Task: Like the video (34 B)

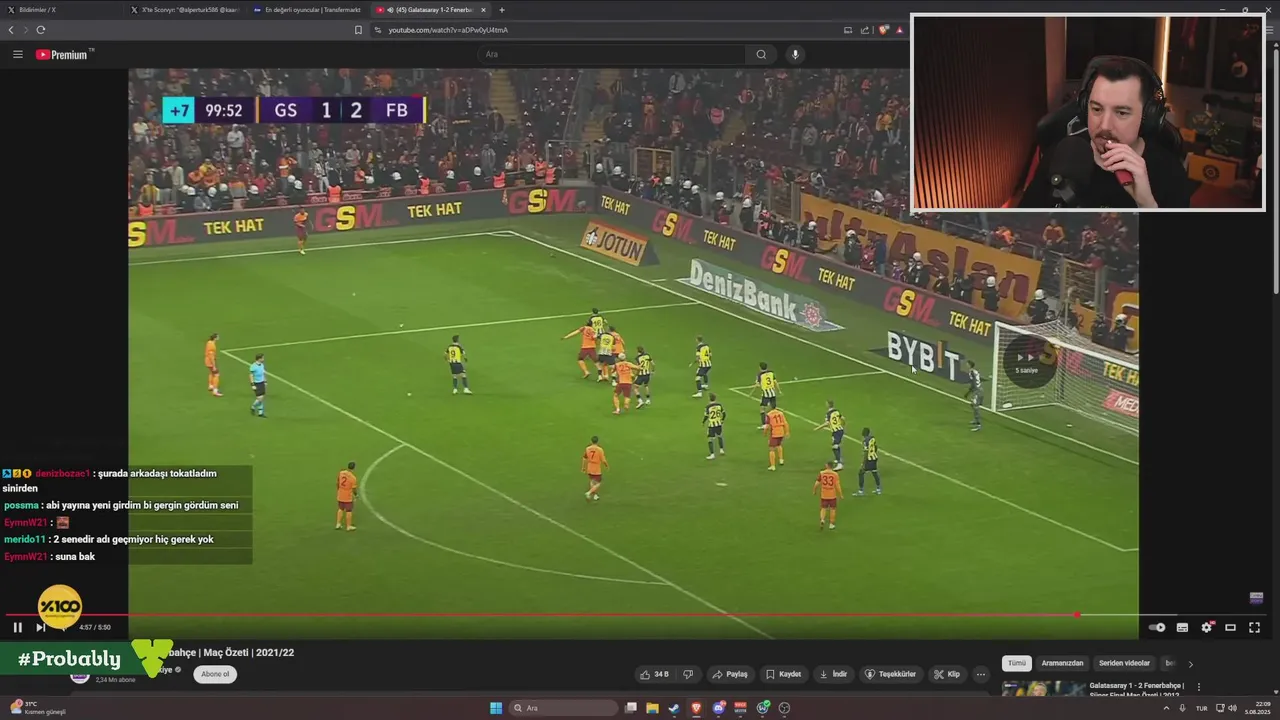Action: 655,674
